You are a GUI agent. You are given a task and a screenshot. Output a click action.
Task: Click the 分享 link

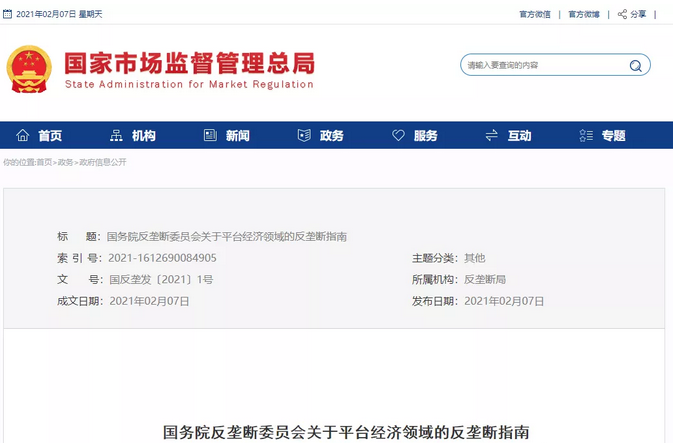point(638,15)
